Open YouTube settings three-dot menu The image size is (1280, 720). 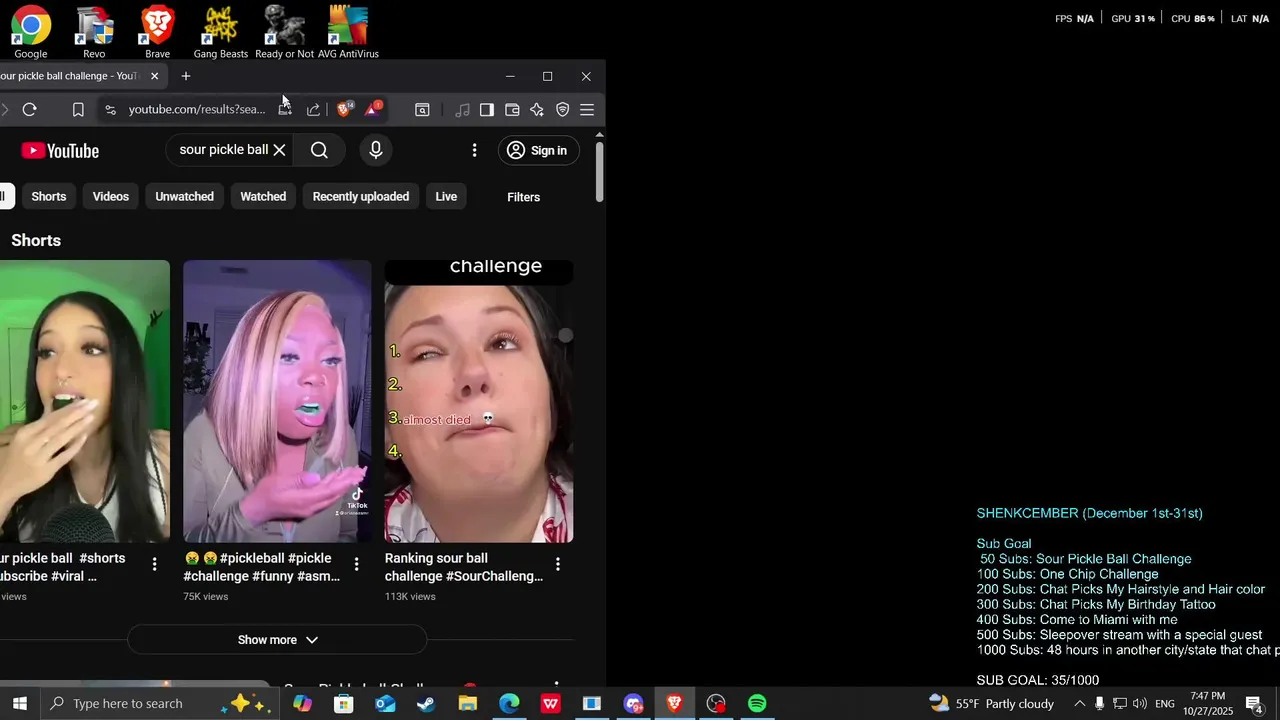point(474,150)
